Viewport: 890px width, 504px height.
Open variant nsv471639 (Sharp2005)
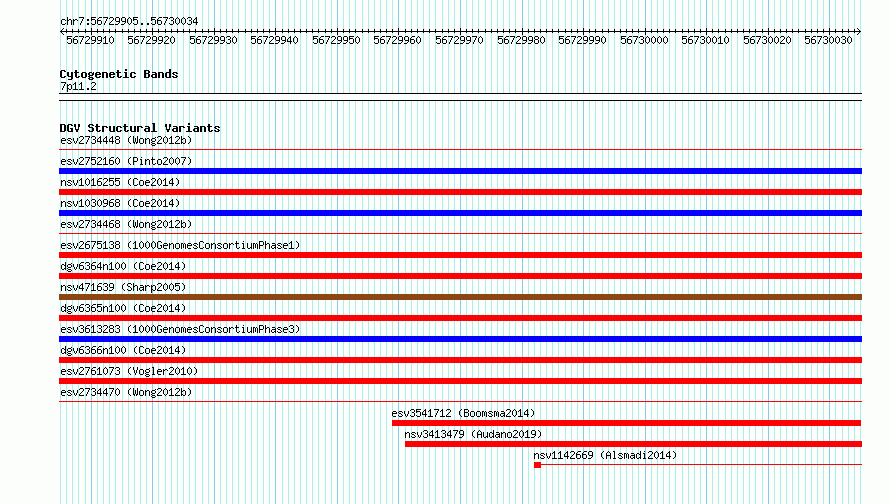123,287
